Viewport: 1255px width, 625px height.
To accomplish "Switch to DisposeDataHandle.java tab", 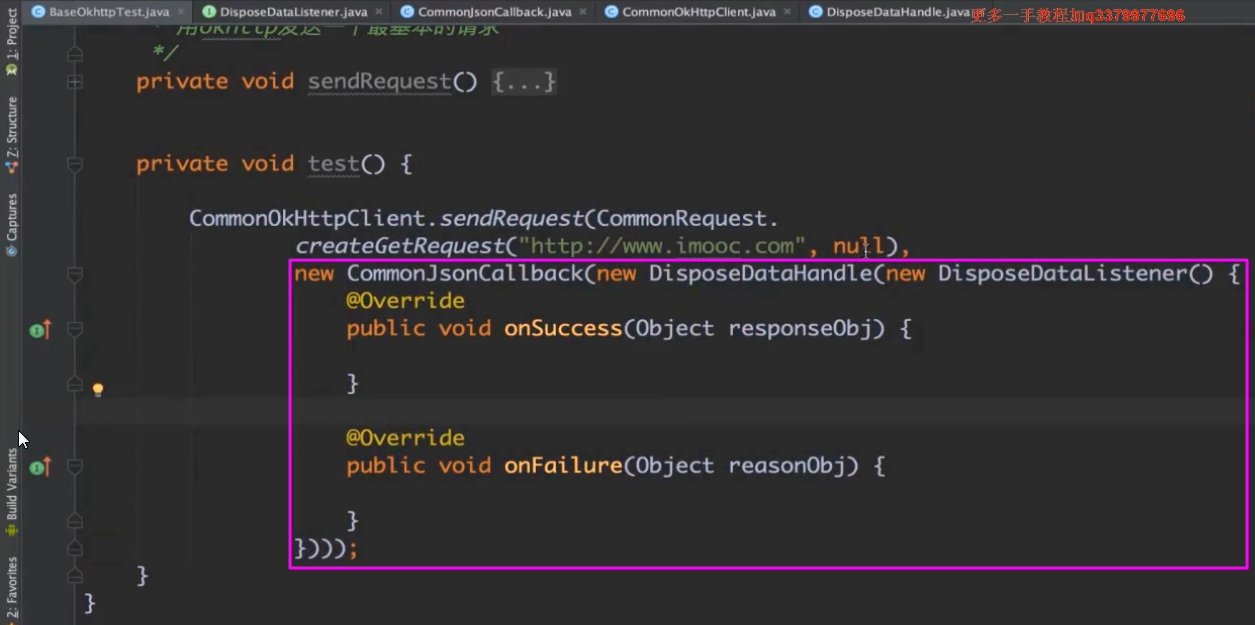I will pos(888,12).
